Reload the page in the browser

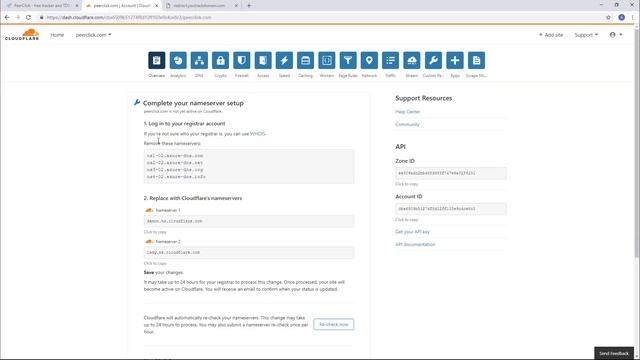point(28,17)
